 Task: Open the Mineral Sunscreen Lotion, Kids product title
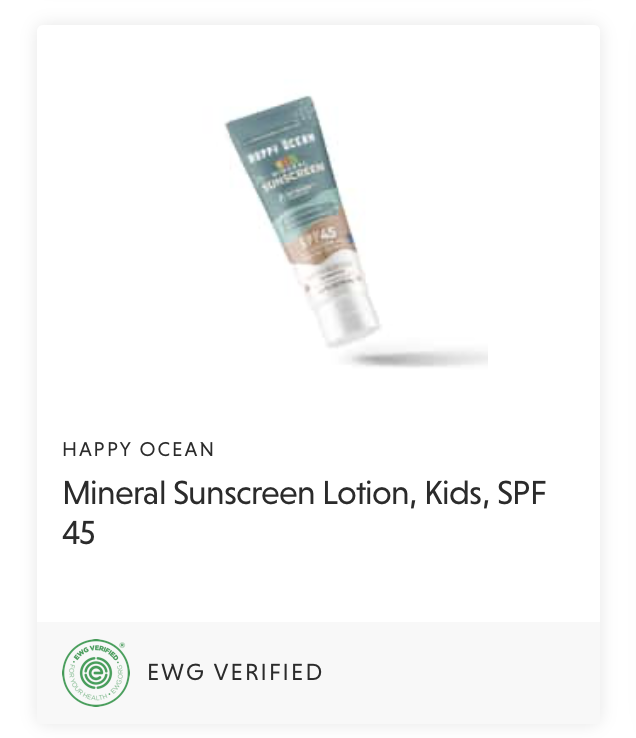304,513
